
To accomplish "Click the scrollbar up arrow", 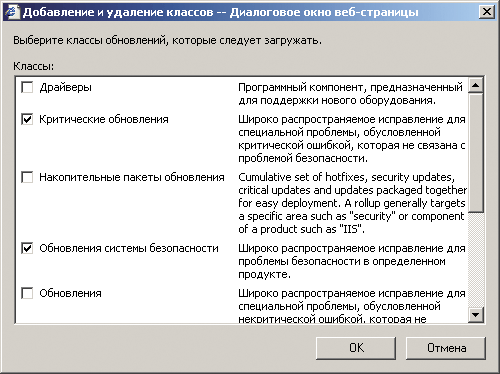I will pos(476,86).
